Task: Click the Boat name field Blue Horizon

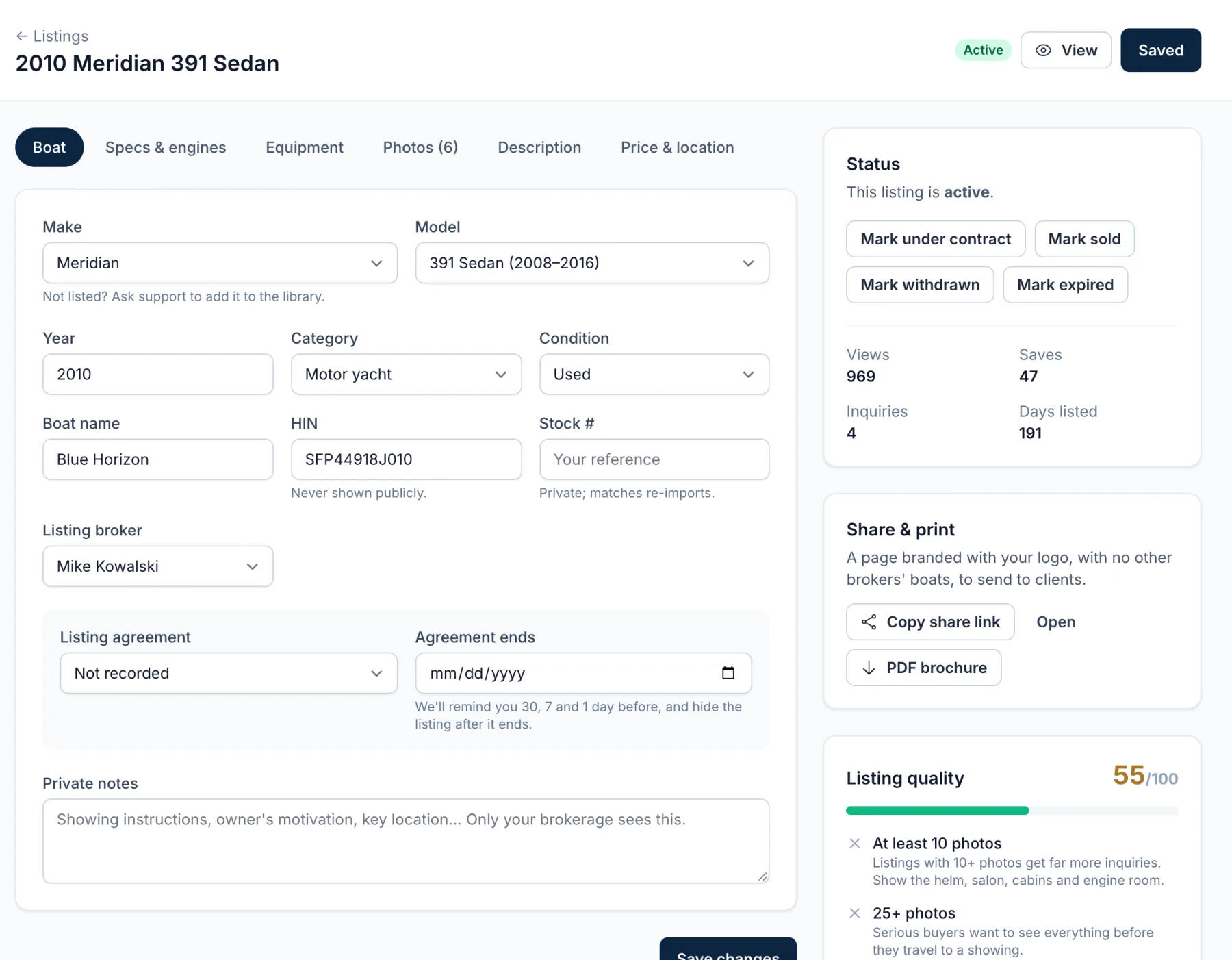Action: 158,459
